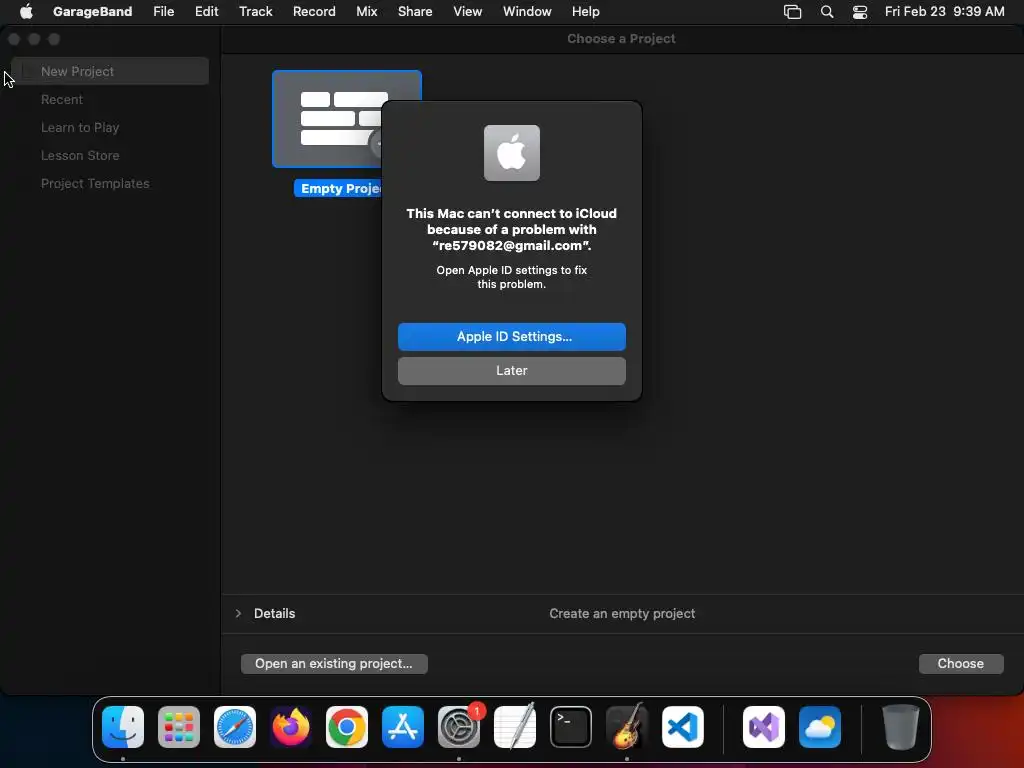Click the Apple ID Settings… button

(512, 336)
